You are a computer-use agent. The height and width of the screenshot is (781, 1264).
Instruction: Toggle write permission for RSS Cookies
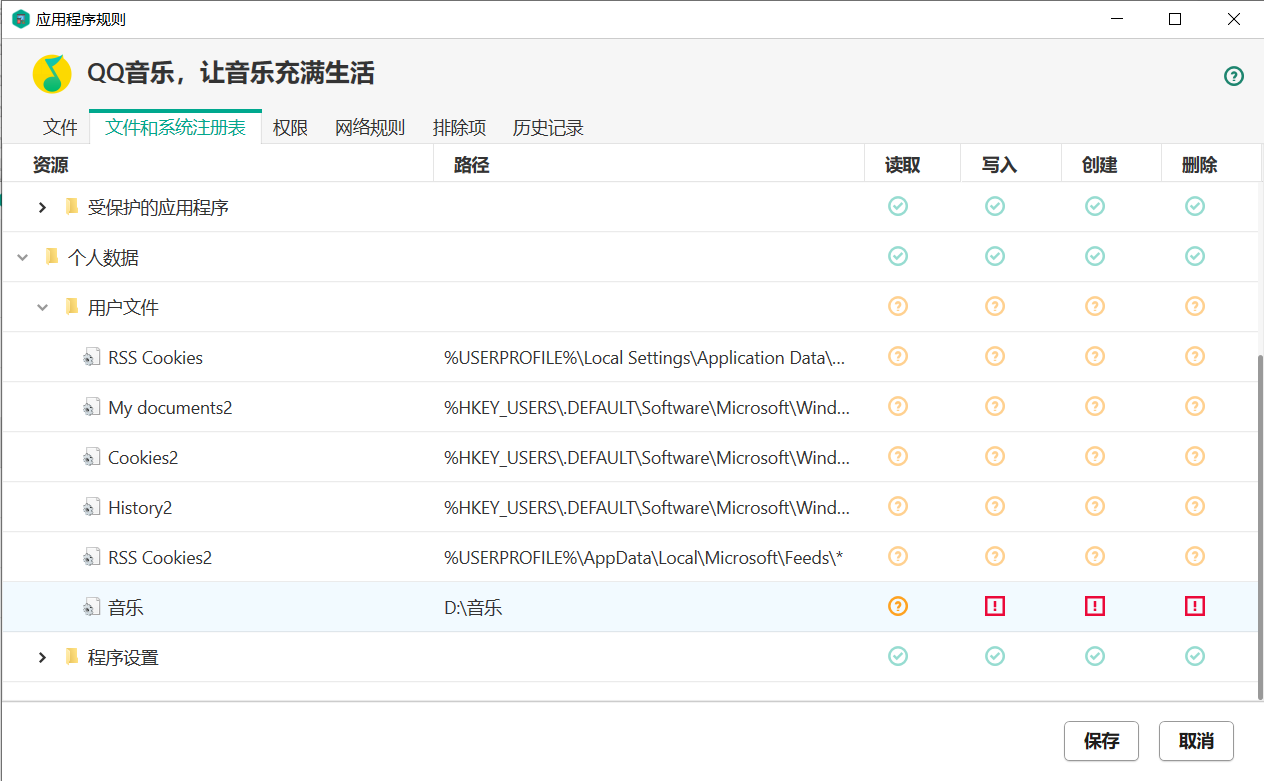[x=995, y=356]
